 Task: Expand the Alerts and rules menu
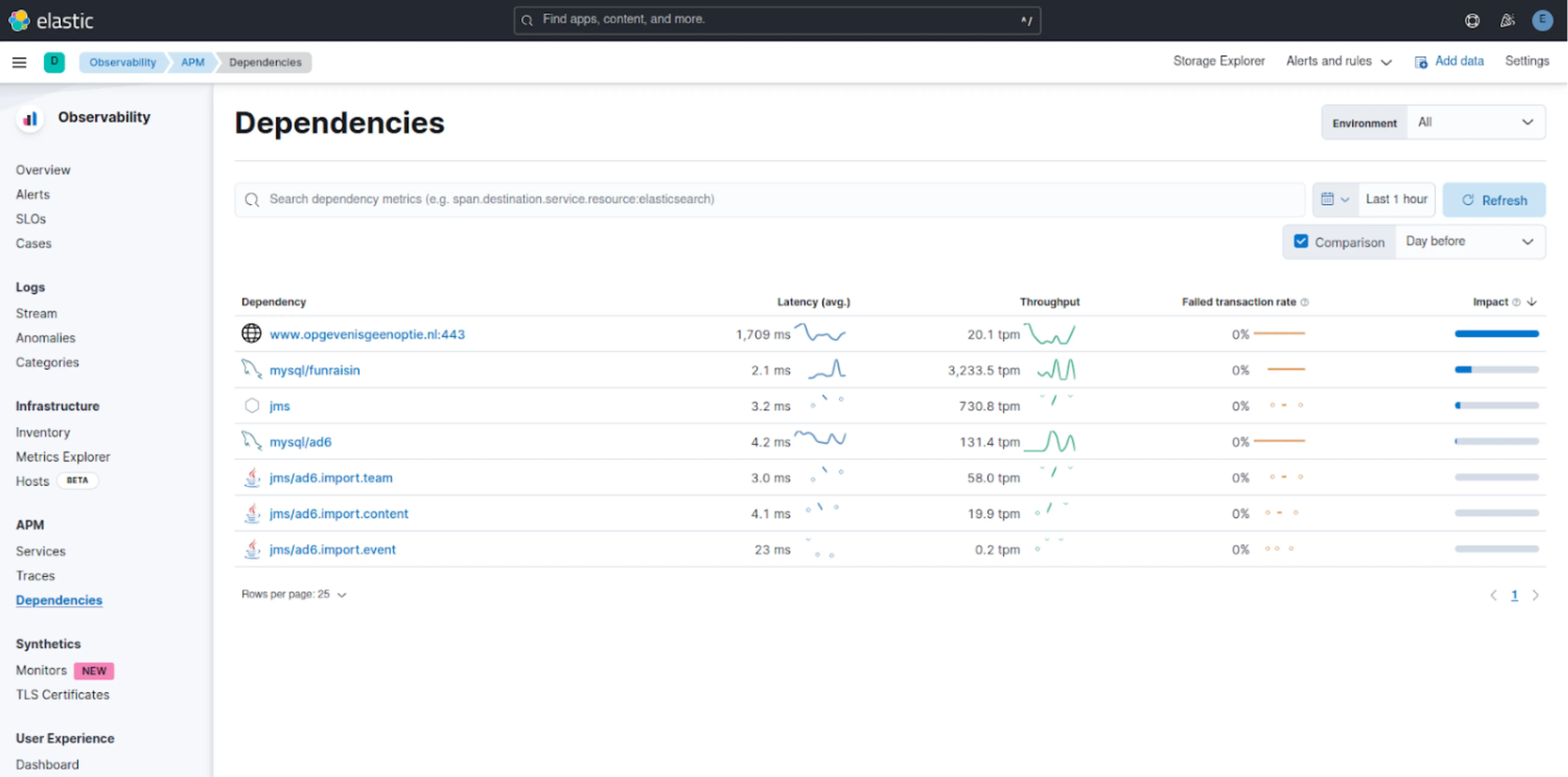1339,61
